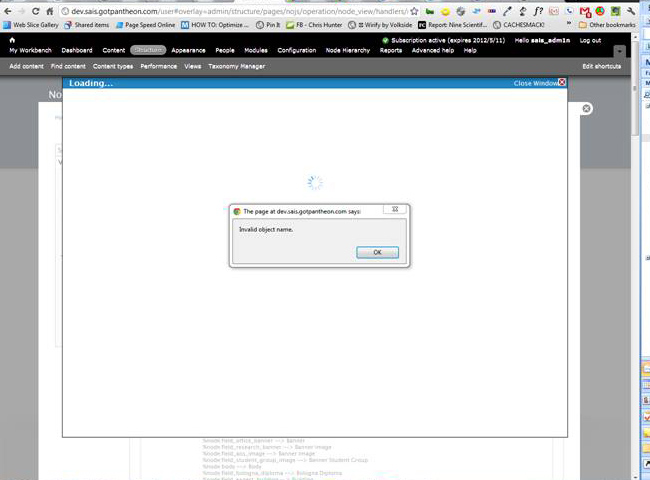Click OK in the Invalid object name dialog
This screenshot has width=650, height=480.
tap(377, 252)
